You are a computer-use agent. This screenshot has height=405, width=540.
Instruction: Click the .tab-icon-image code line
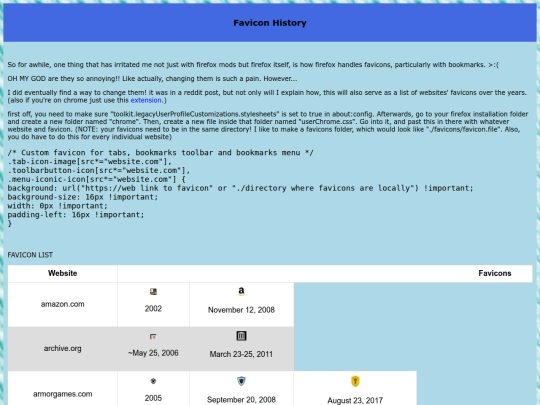click(x=90, y=162)
